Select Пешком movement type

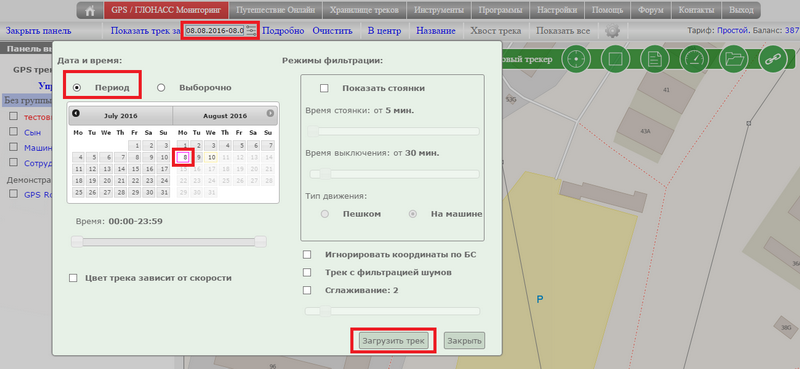324,214
